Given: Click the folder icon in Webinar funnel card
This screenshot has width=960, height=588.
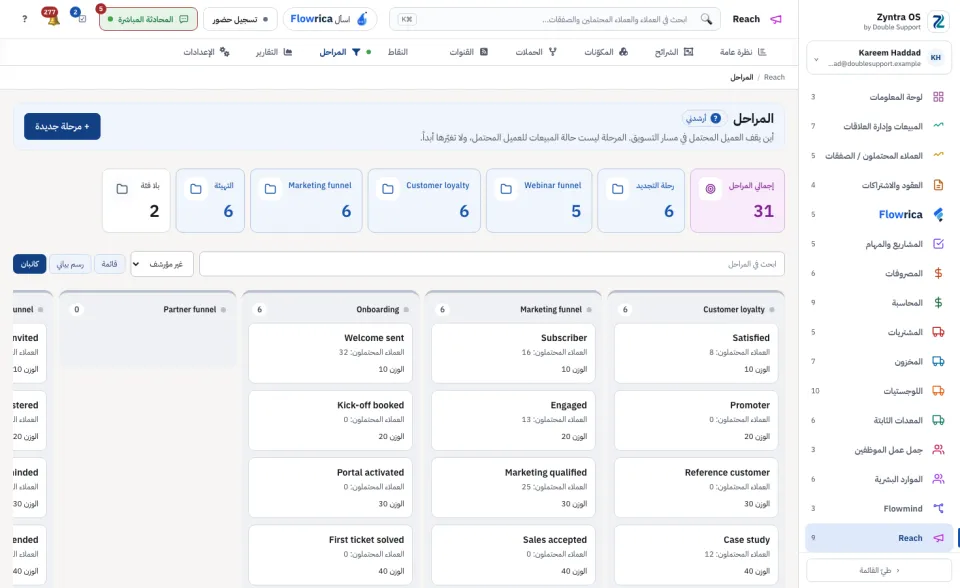Looking at the screenshot, I should tap(506, 189).
